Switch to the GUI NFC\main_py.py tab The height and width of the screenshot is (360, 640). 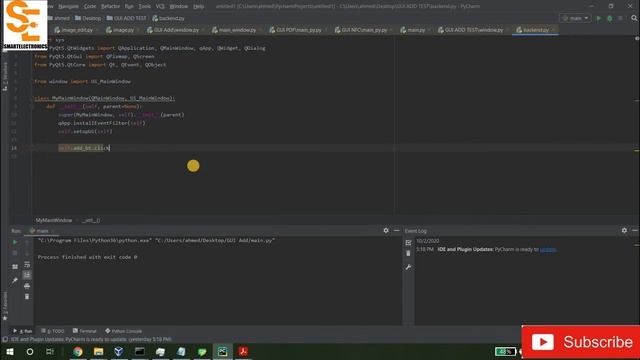click(x=364, y=30)
